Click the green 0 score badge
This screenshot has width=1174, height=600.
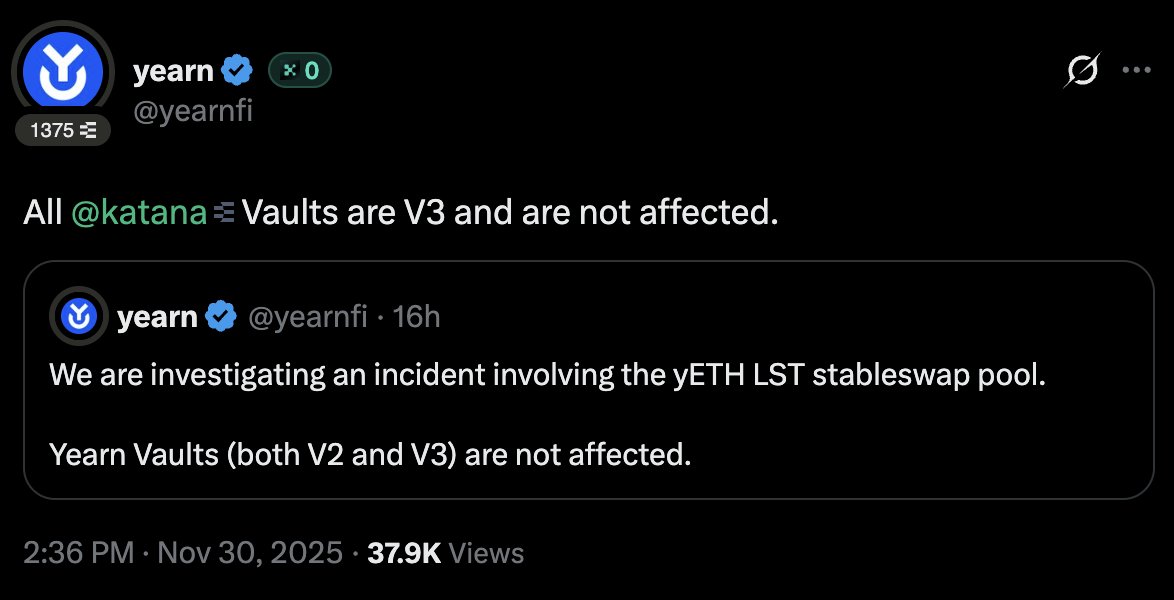click(300, 71)
